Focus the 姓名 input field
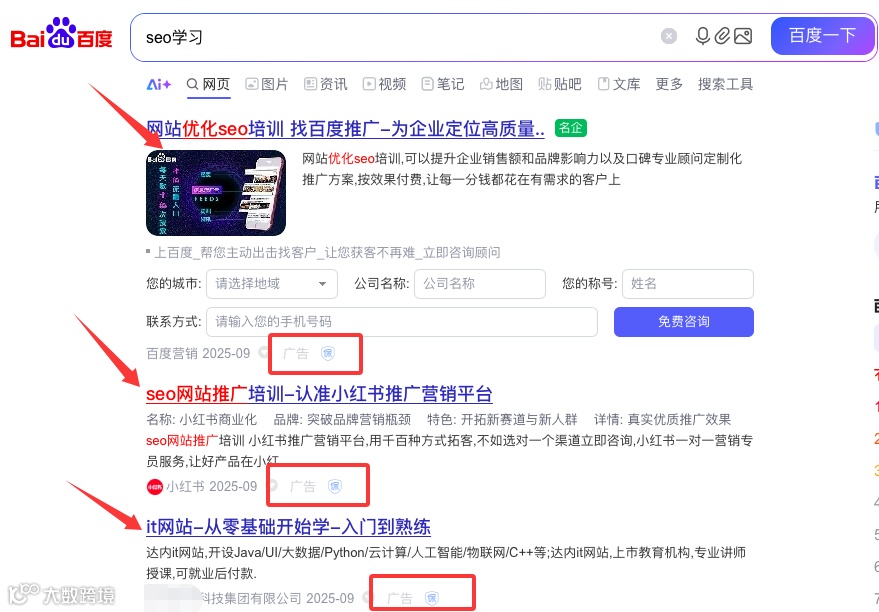This screenshot has width=879, height=612. (x=688, y=284)
